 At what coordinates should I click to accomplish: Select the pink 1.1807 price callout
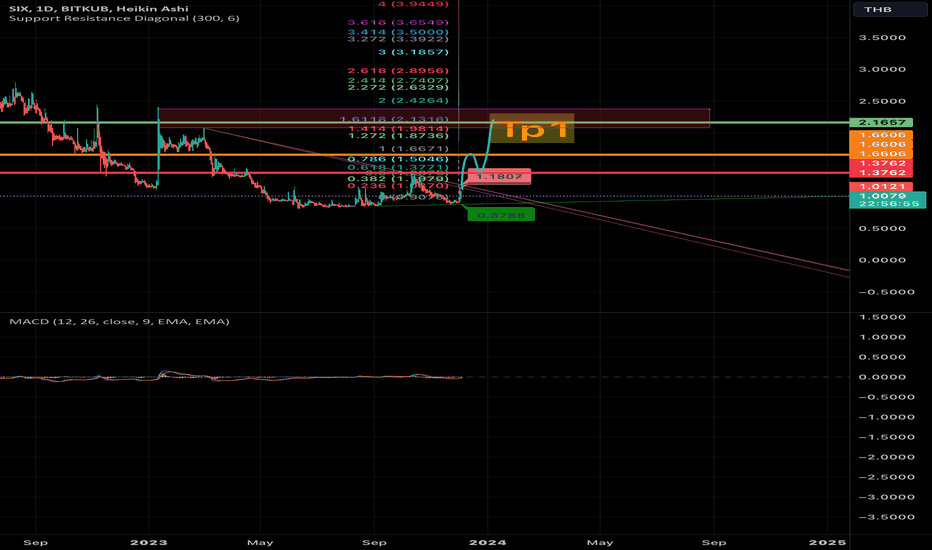point(499,177)
